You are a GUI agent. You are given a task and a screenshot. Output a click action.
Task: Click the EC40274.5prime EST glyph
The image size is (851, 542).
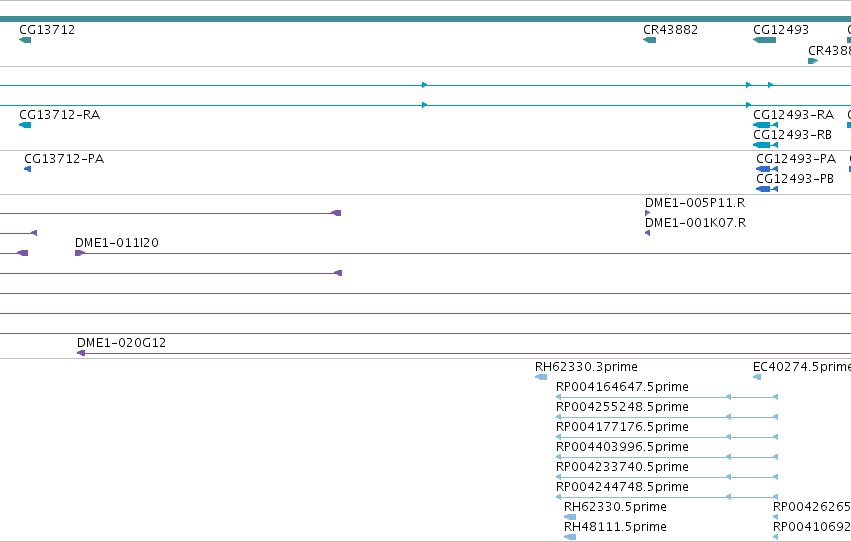[x=757, y=377]
